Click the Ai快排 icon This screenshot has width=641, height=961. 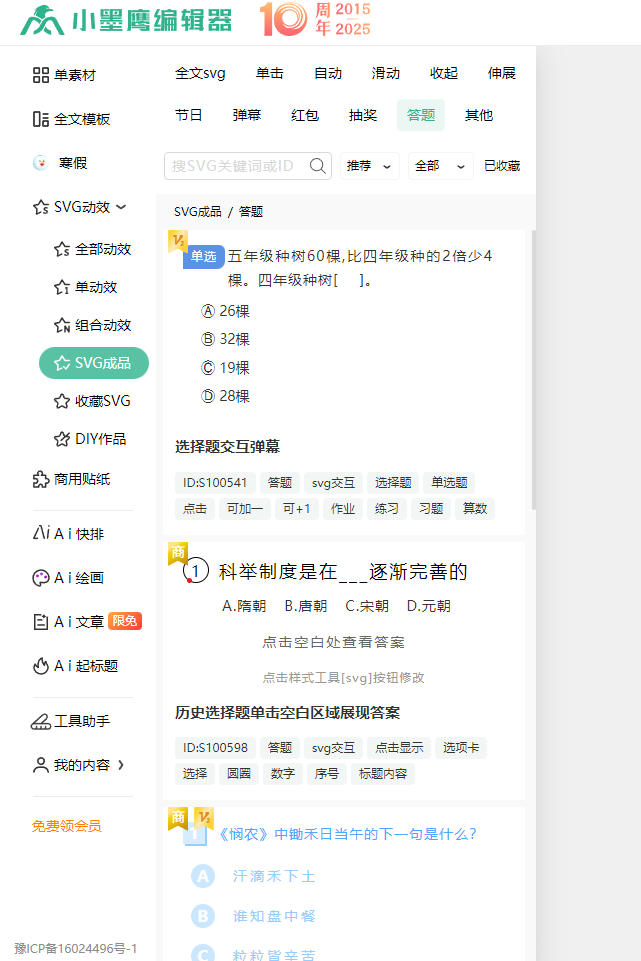point(41,533)
